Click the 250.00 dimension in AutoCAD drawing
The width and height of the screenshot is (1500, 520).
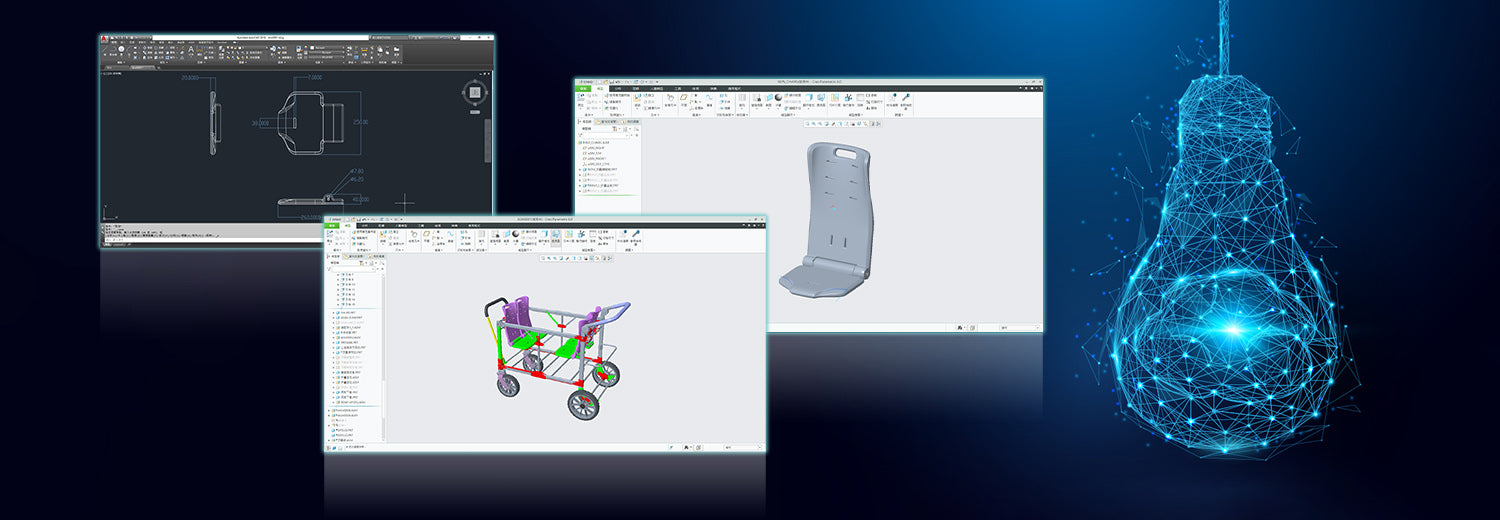tap(361, 122)
